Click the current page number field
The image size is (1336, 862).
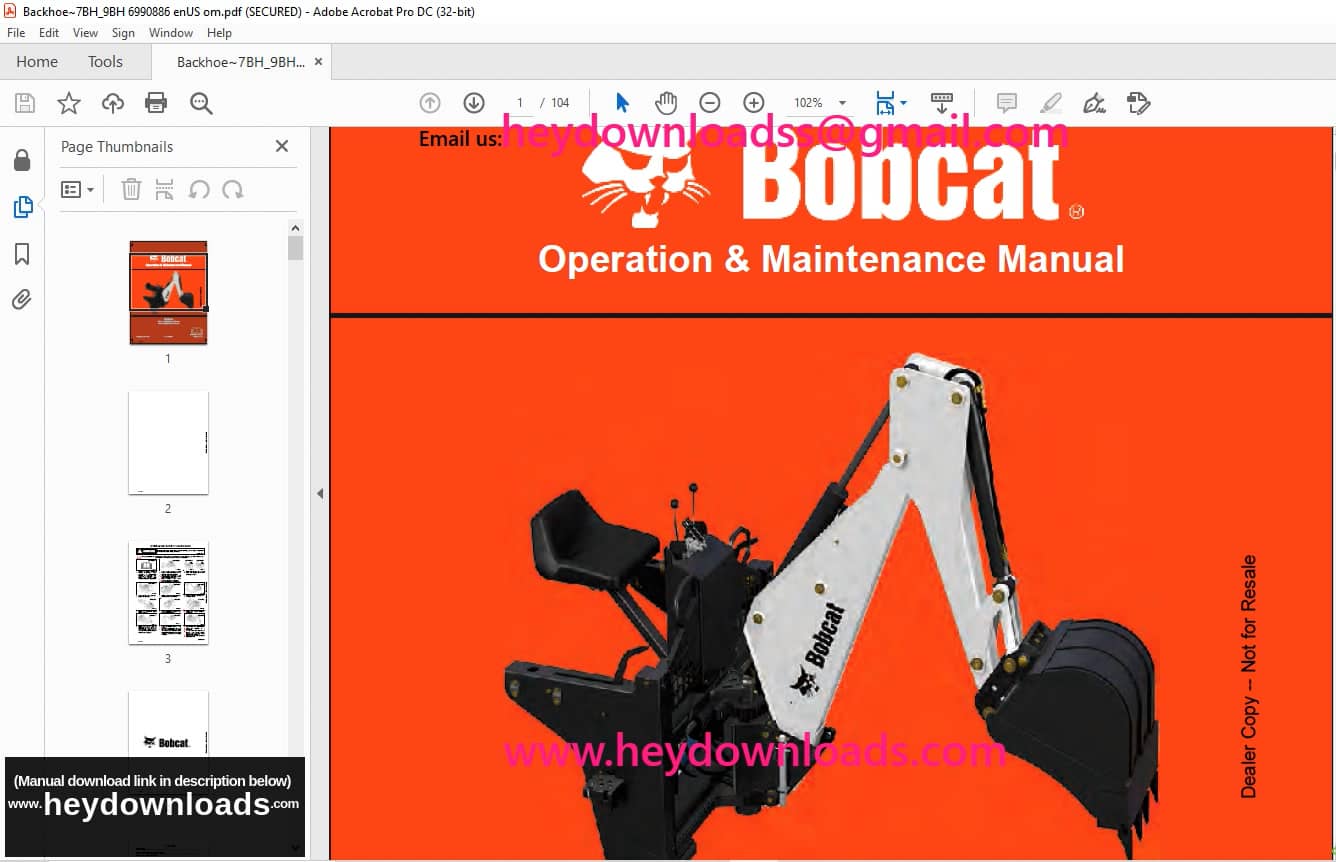click(519, 103)
